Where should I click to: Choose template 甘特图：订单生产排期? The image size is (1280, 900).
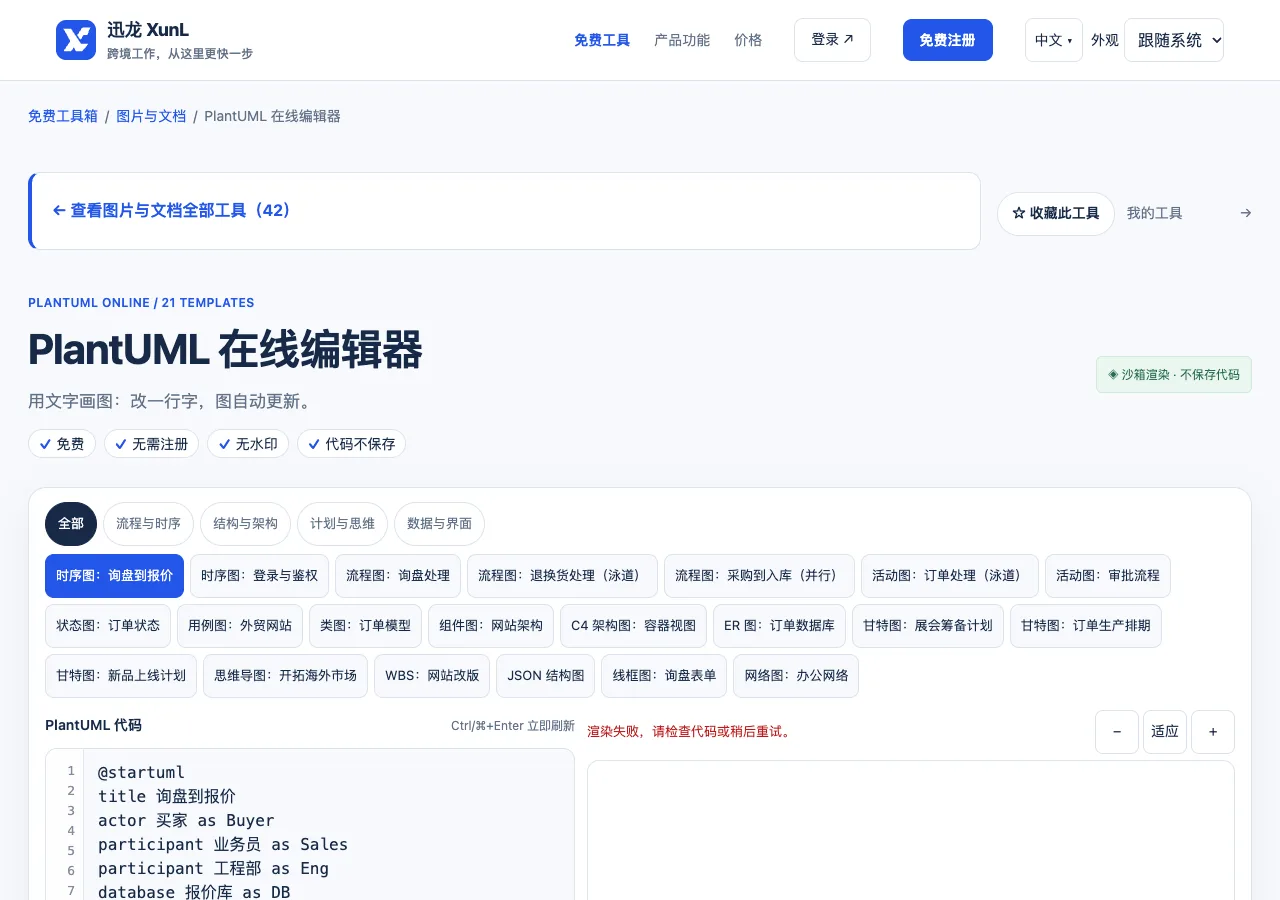[x=1086, y=626]
